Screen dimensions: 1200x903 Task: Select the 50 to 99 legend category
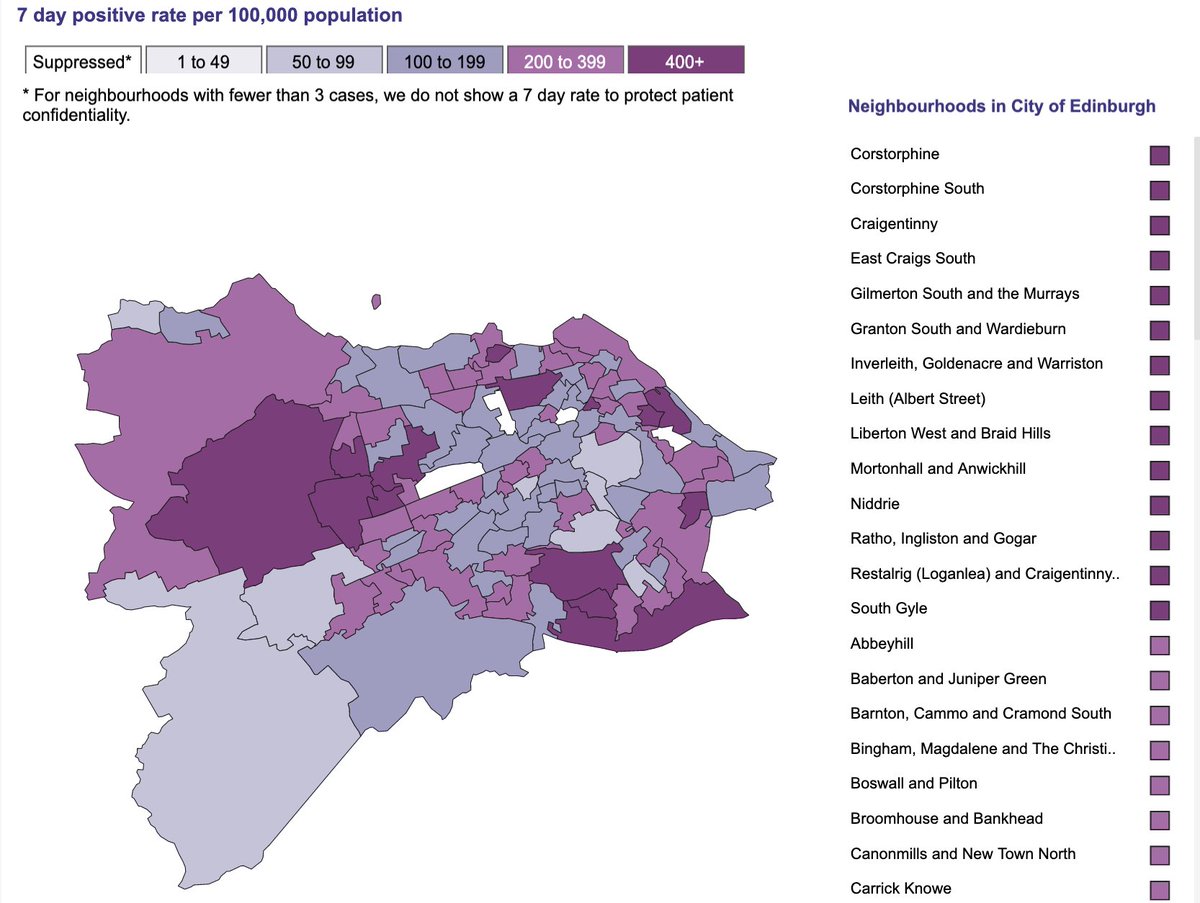(323, 60)
